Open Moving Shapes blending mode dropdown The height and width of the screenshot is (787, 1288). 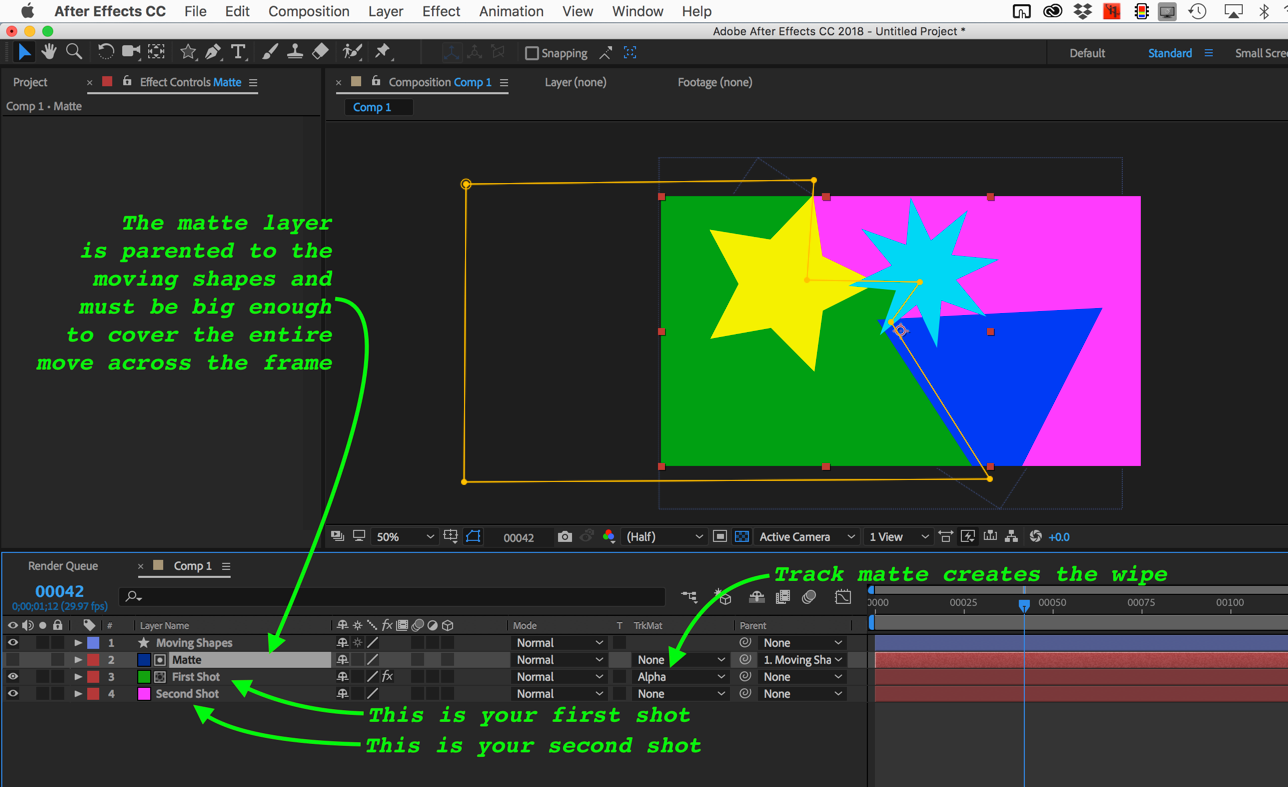(558, 643)
